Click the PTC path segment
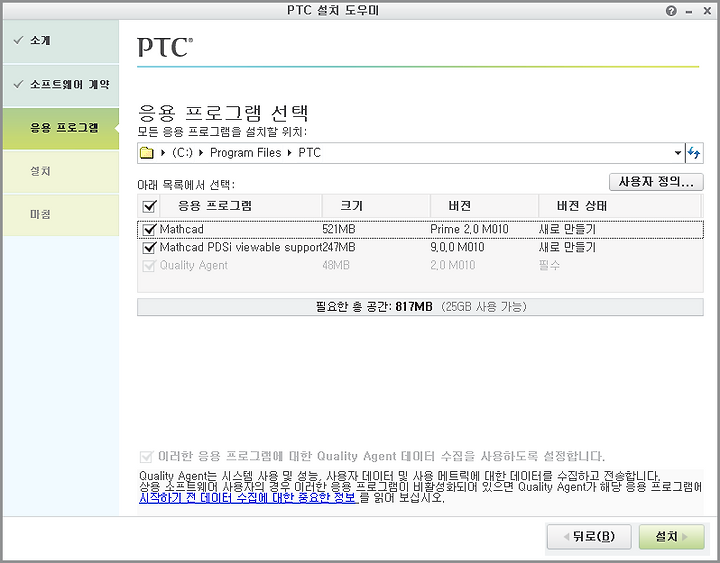 309,152
